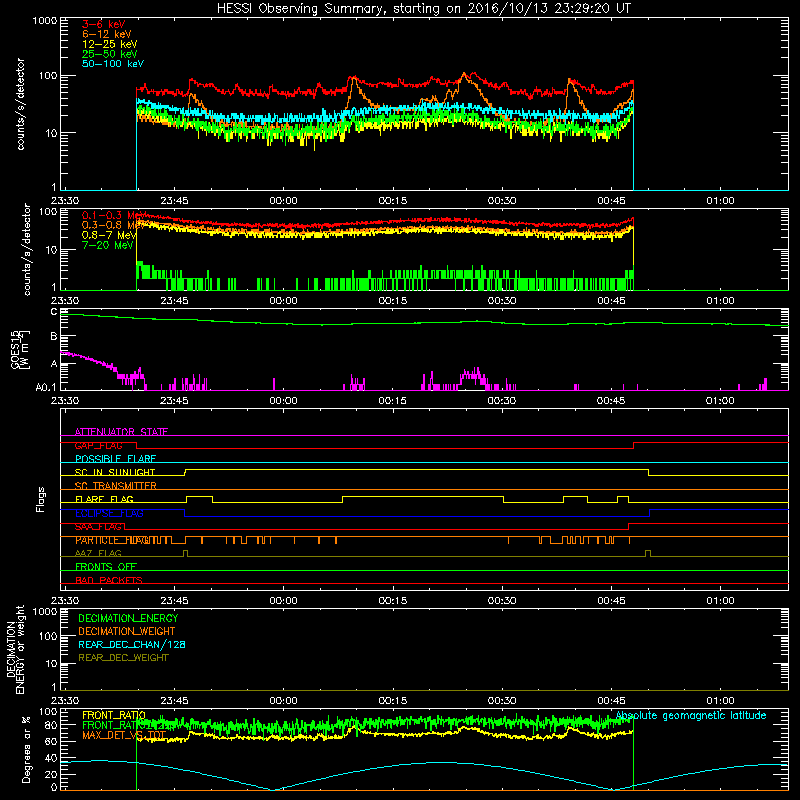Viewport: 800px width, 800px height.
Task: Click the 0.1-0.3 MeV legend label
Action: pos(114,215)
